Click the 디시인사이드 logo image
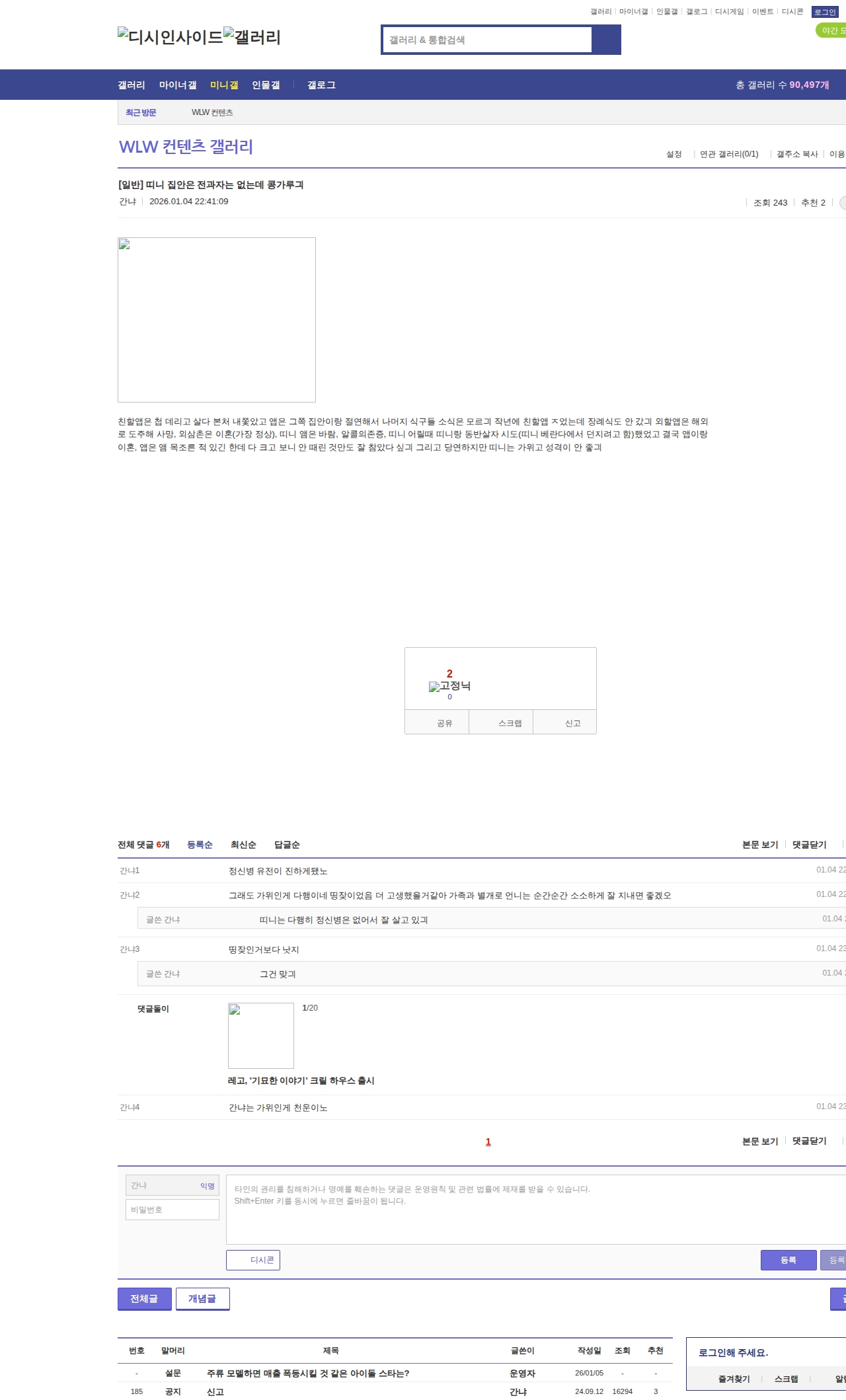 coord(170,37)
